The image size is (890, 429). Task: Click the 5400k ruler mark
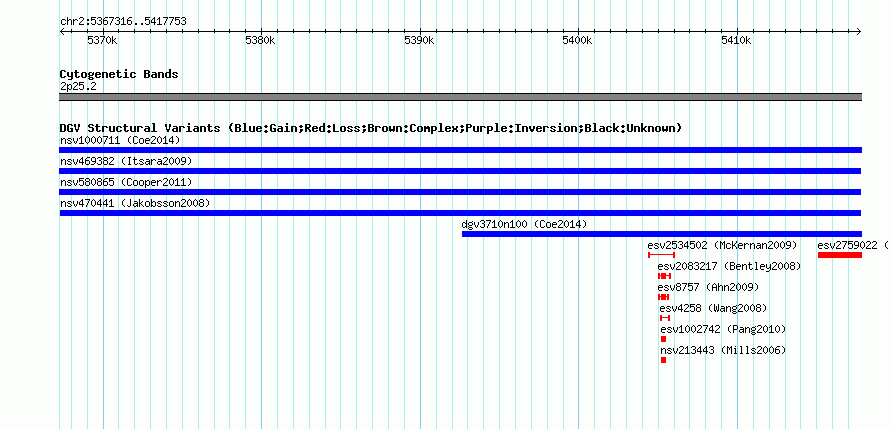point(578,40)
